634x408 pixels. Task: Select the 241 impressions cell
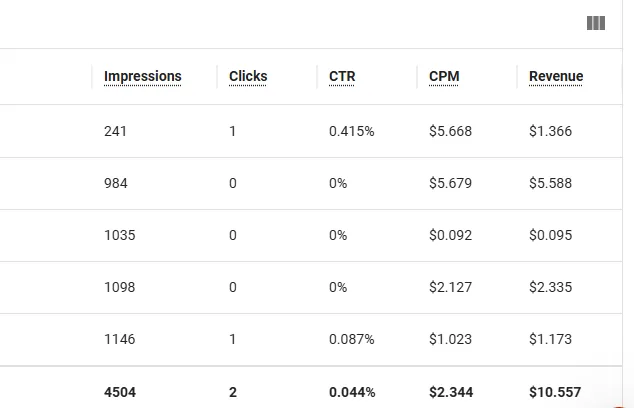[x=116, y=131]
